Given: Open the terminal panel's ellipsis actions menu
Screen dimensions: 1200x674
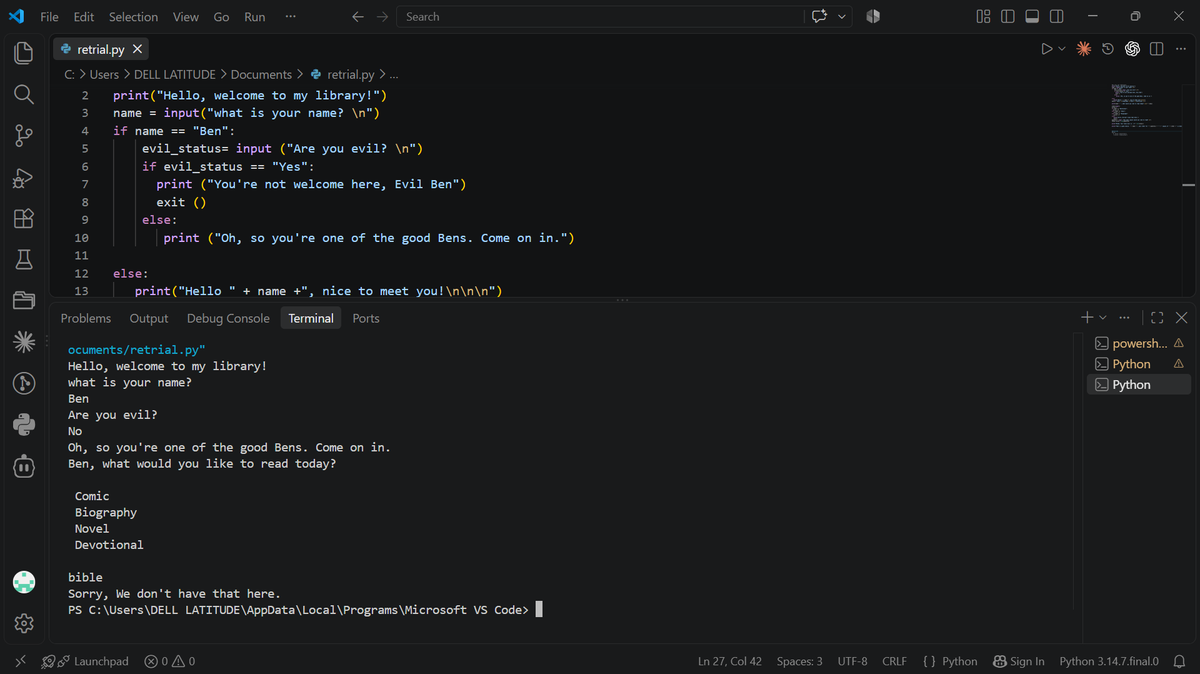Looking at the screenshot, I should [1124, 318].
